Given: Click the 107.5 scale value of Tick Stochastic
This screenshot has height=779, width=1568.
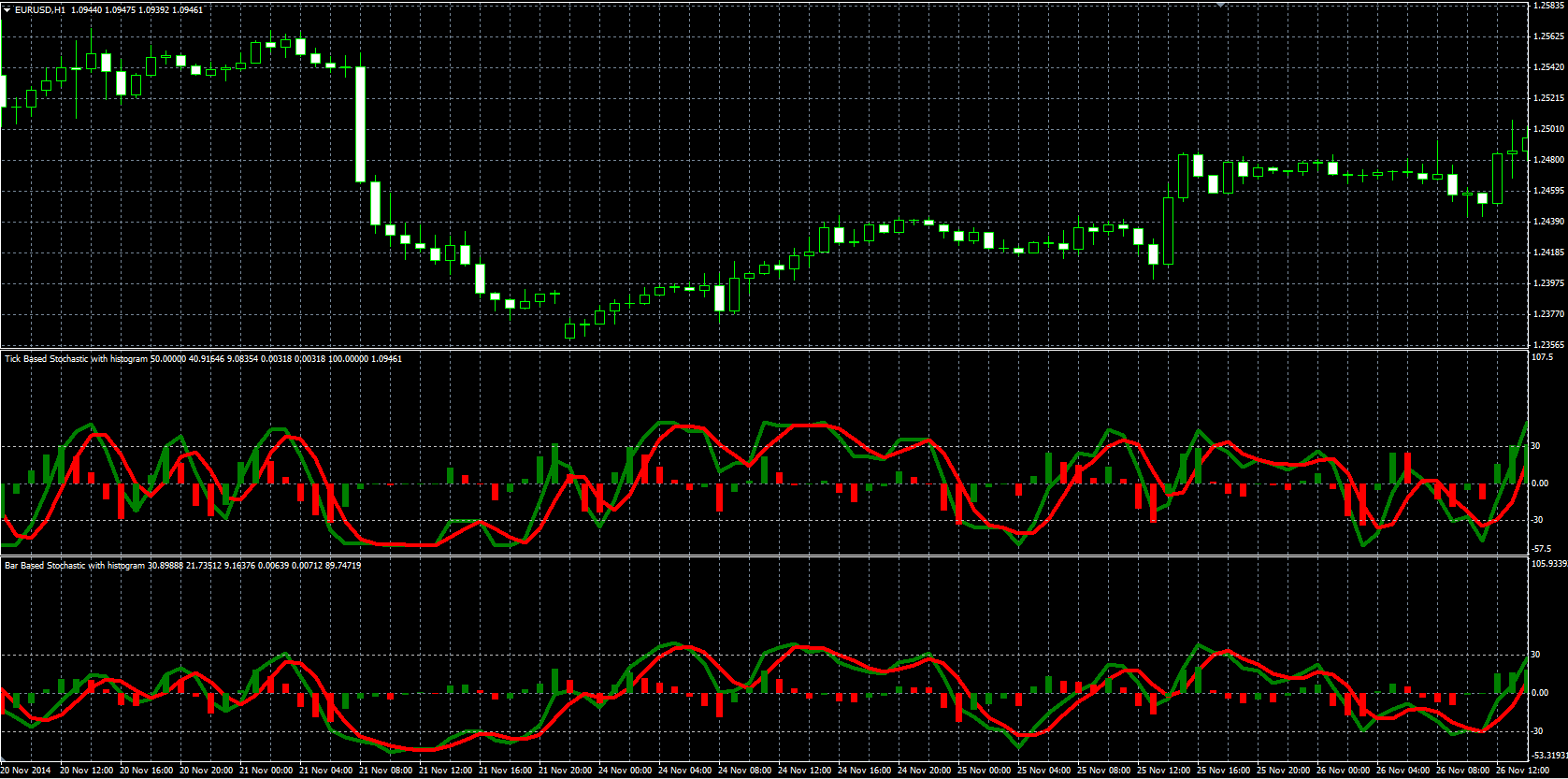Looking at the screenshot, I should tap(1542, 357).
